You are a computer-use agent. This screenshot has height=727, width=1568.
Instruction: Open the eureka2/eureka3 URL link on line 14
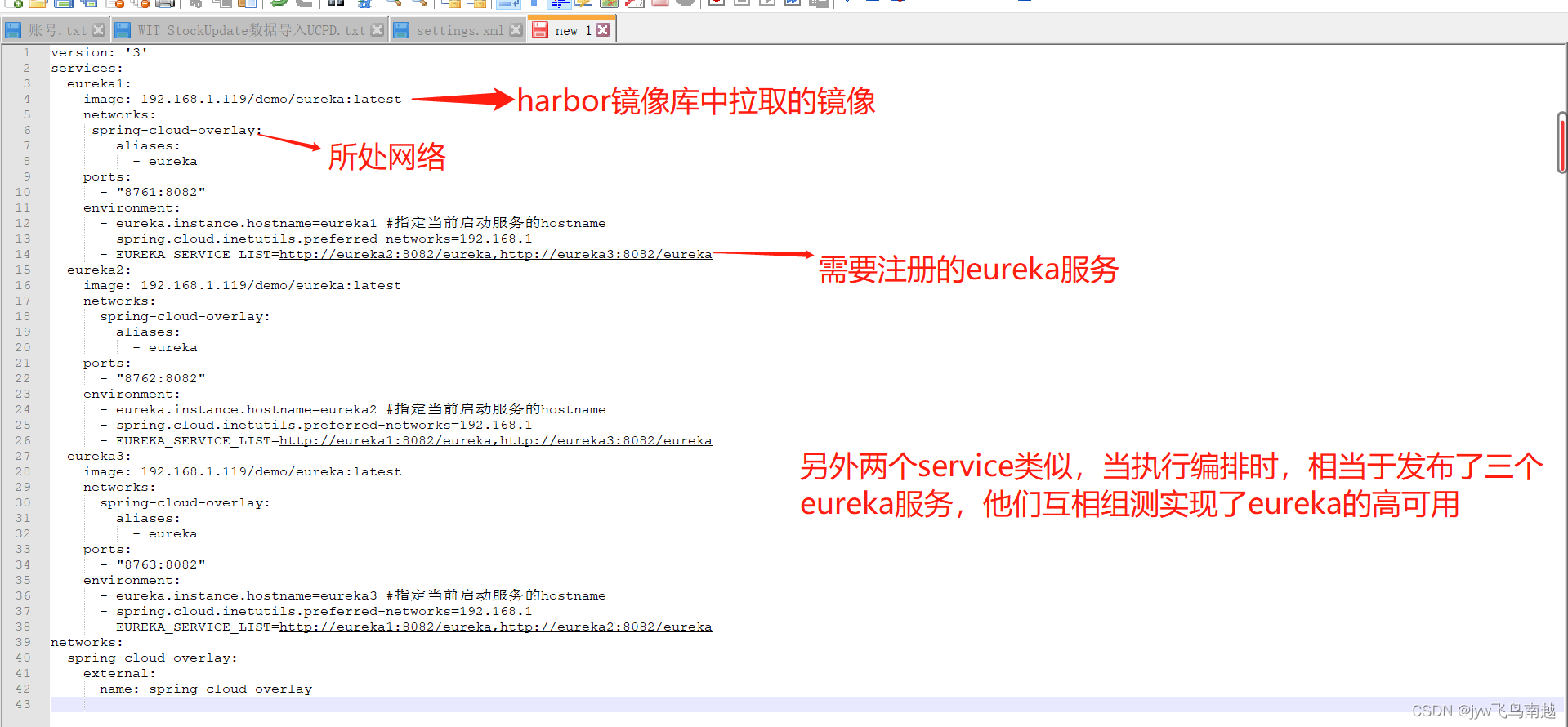click(x=495, y=255)
